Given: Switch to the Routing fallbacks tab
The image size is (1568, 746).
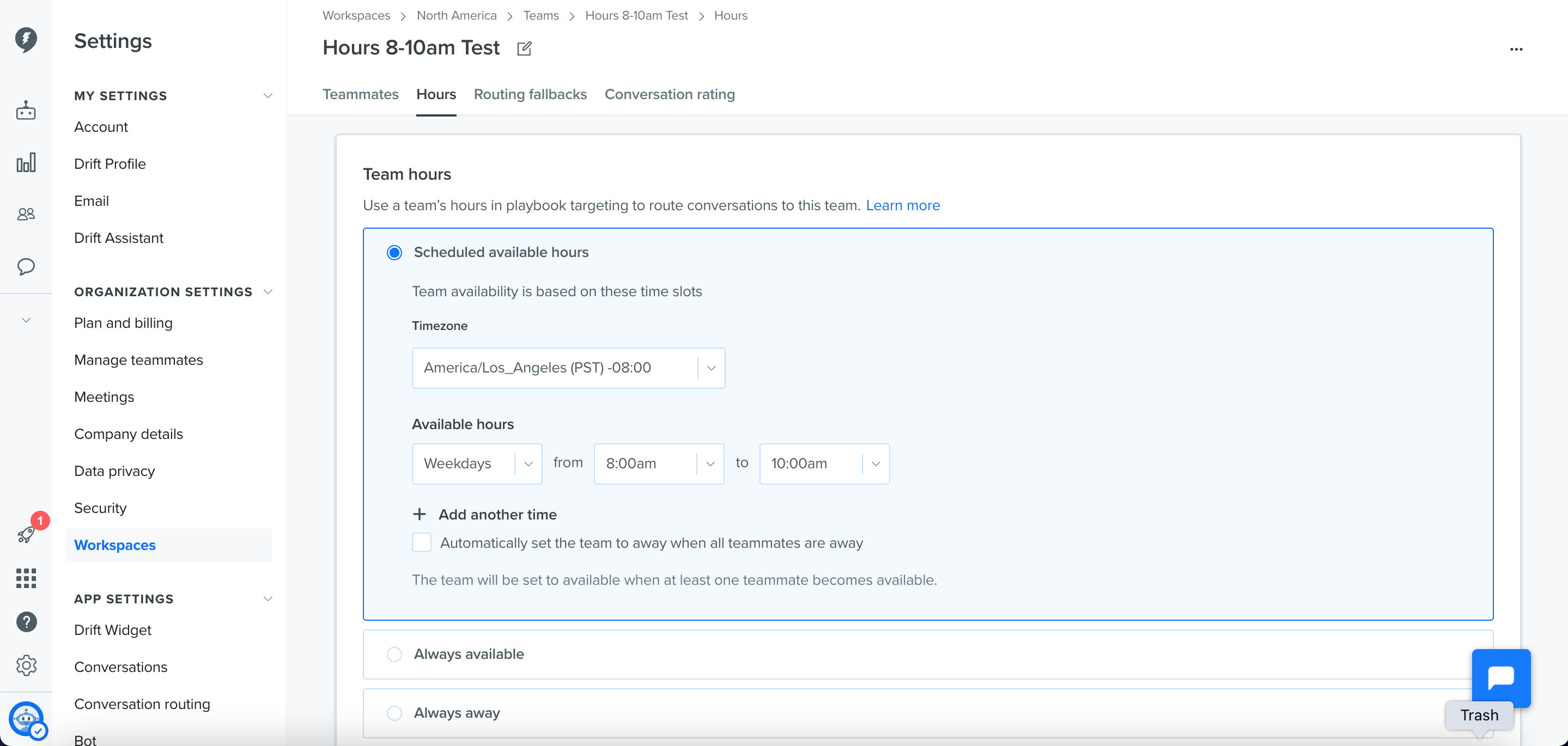Looking at the screenshot, I should pyautogui.click(x=530, y=94).
